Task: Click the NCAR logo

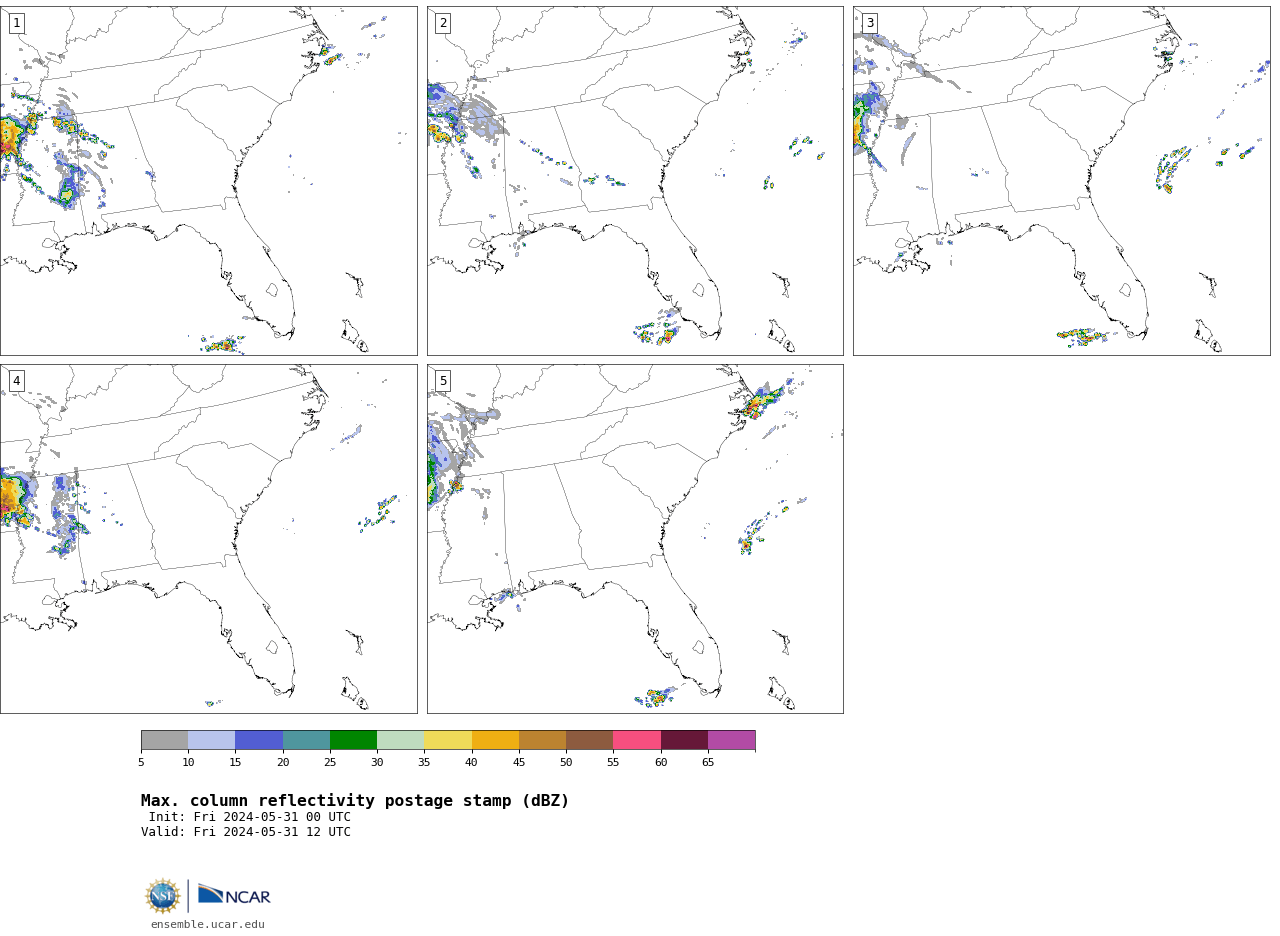Action: tap(234, 895)
